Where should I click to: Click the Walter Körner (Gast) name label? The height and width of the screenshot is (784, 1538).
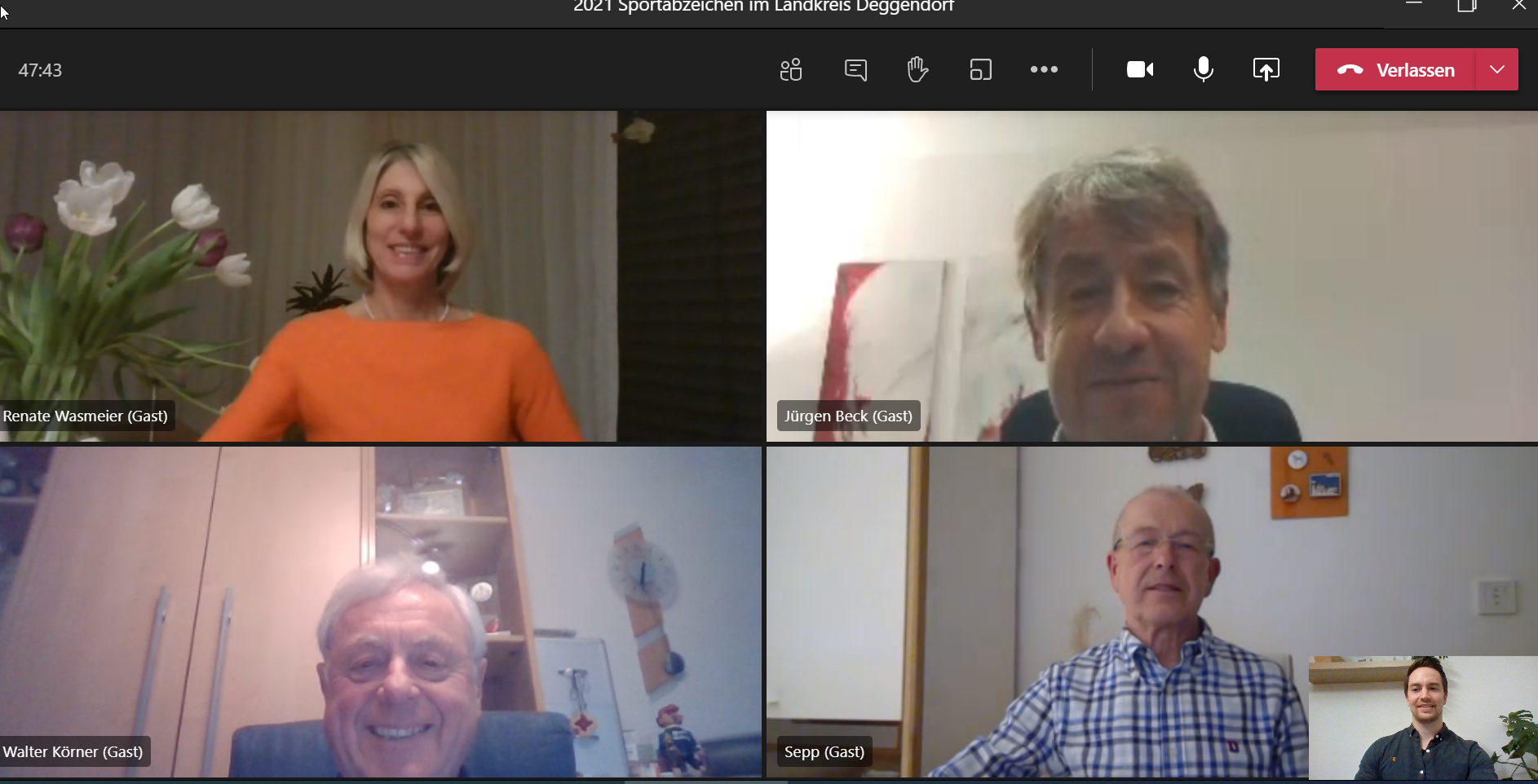pos(73,752)
